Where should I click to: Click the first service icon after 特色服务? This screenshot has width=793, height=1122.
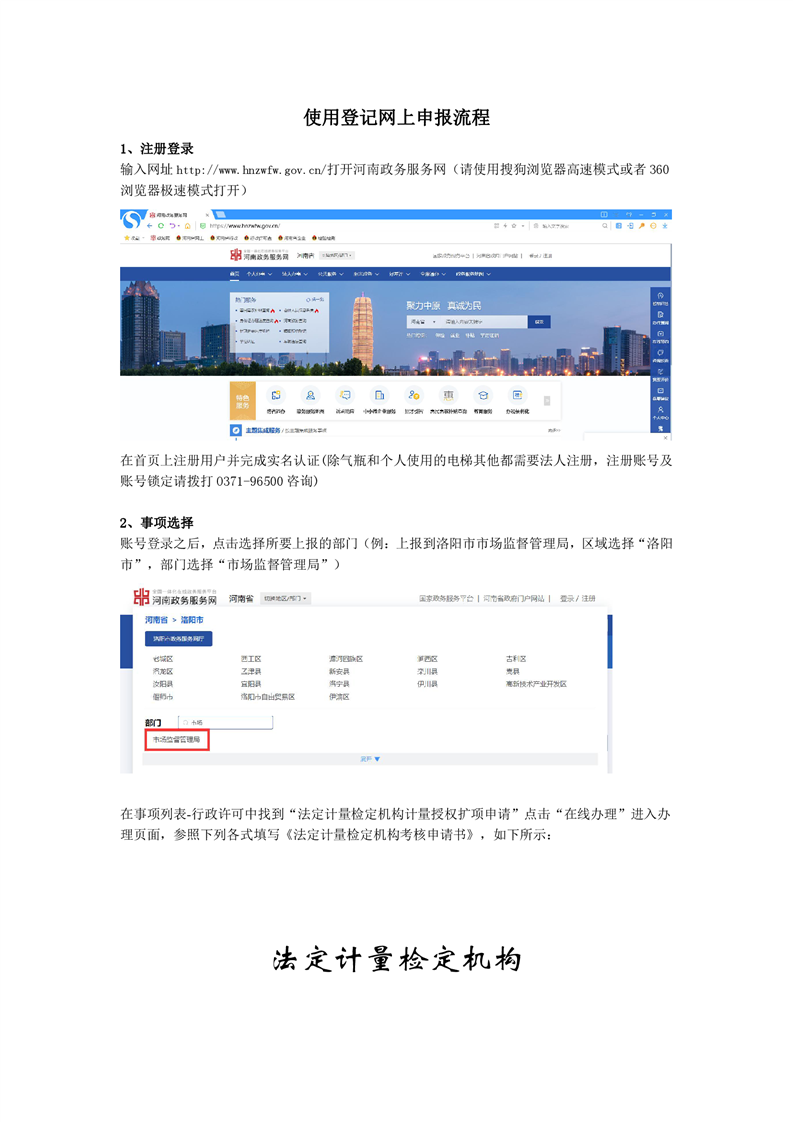coord(276,395)
